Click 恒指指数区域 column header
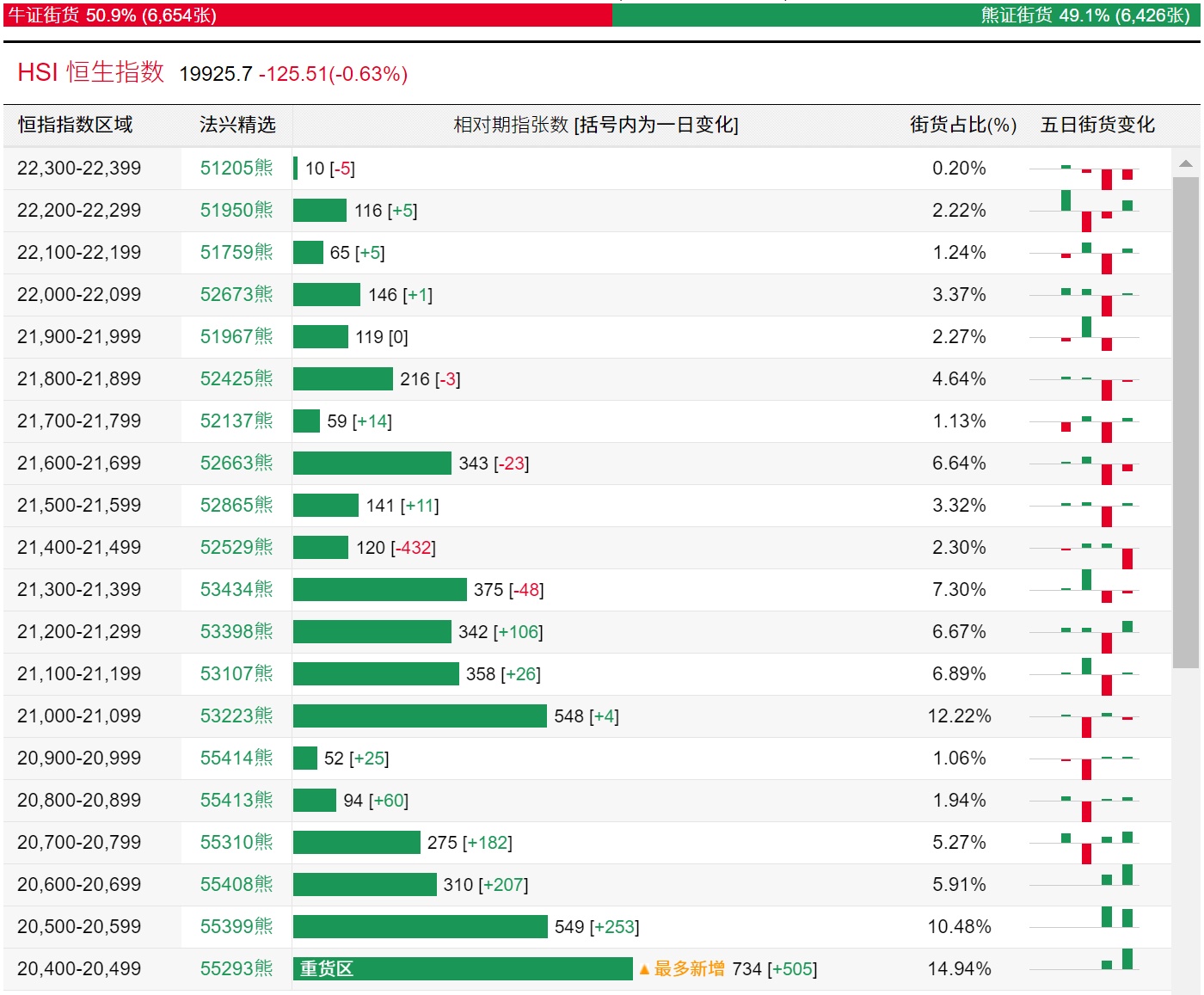The width and height of the screenshot is (1204, 995). coord(76,125)
